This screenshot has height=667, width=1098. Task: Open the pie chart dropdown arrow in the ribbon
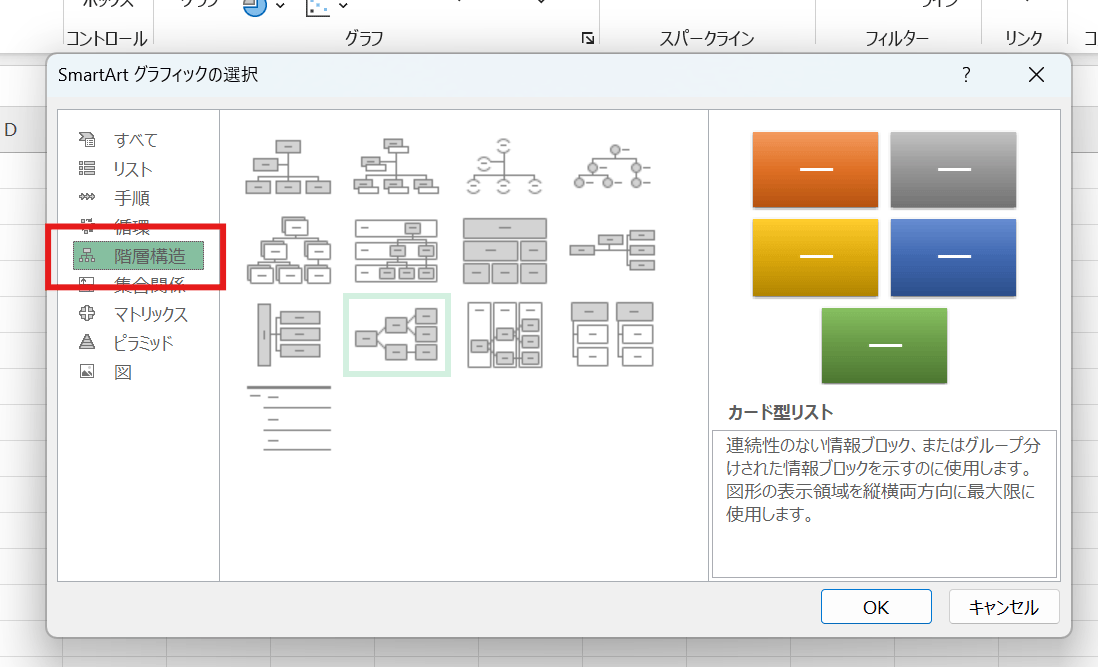tap(280, 7)
